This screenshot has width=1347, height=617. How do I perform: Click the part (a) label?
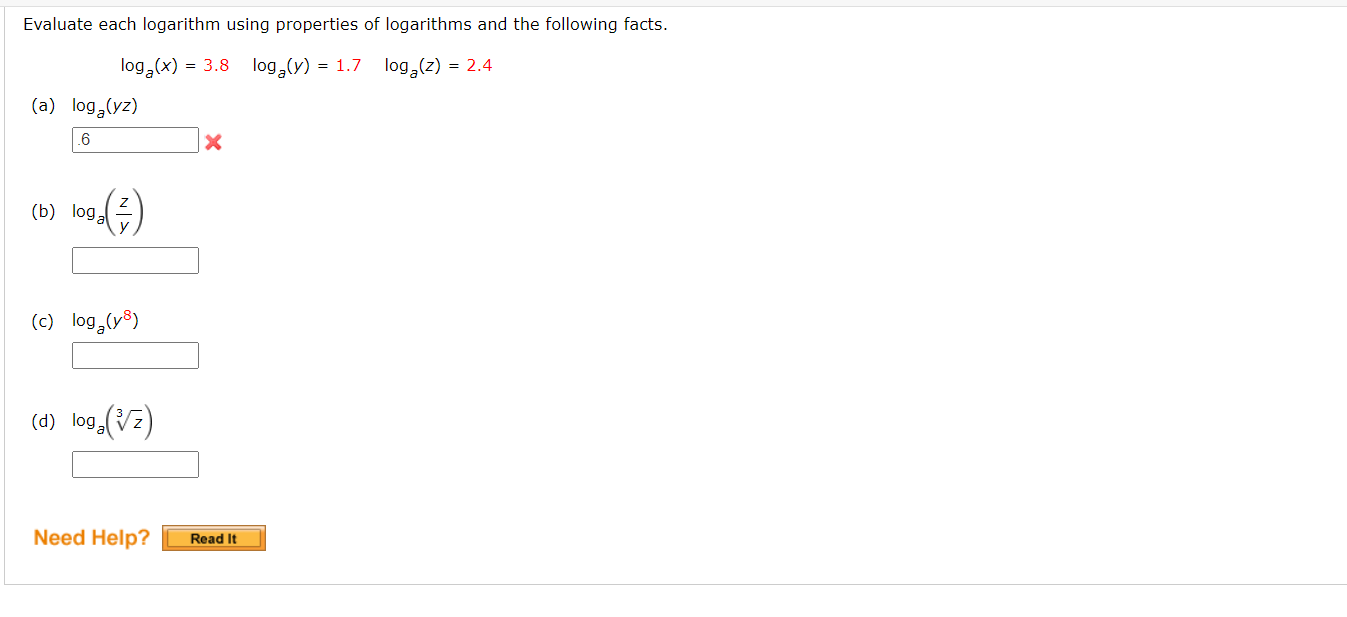42,105
